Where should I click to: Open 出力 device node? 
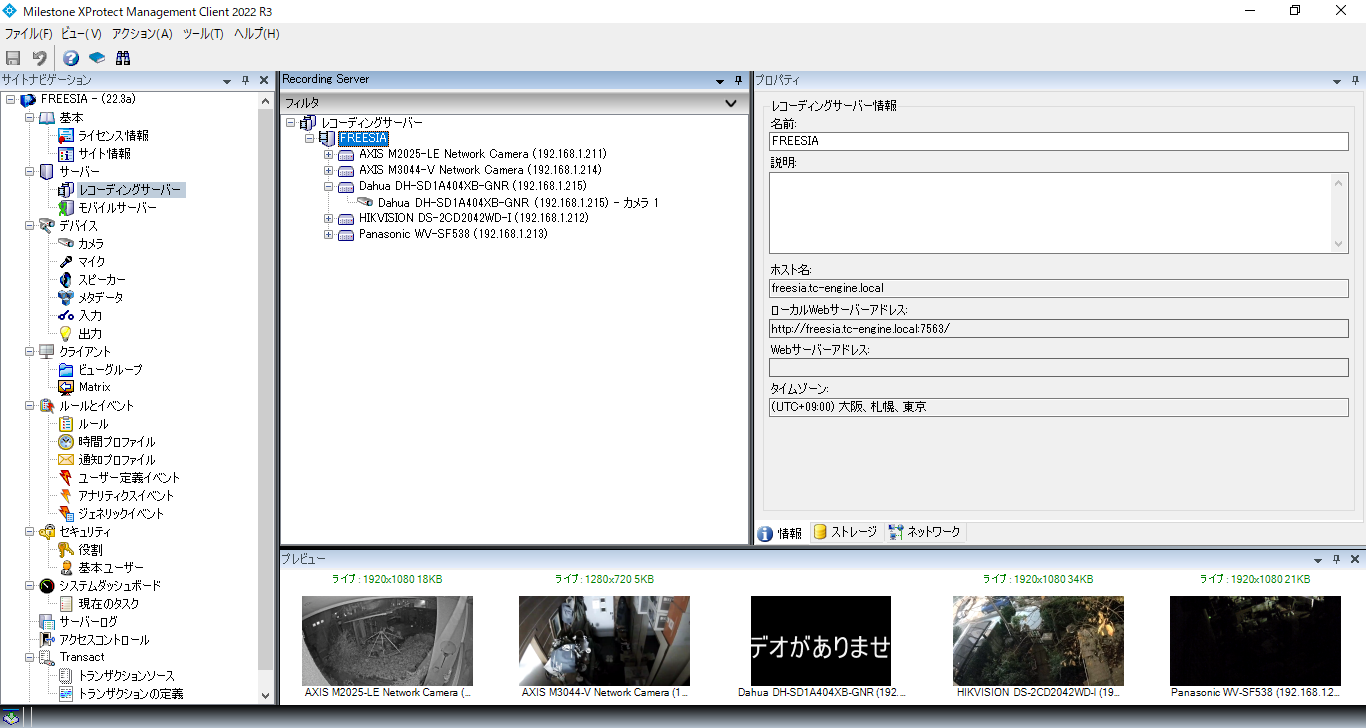tap(90, 334)
